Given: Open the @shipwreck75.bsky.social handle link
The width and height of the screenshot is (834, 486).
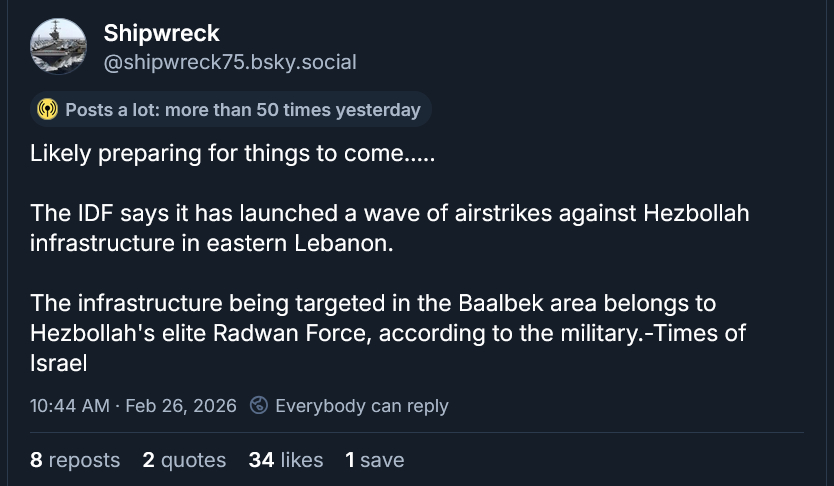Looking at the screenshot, I should [x=229, y=62].
